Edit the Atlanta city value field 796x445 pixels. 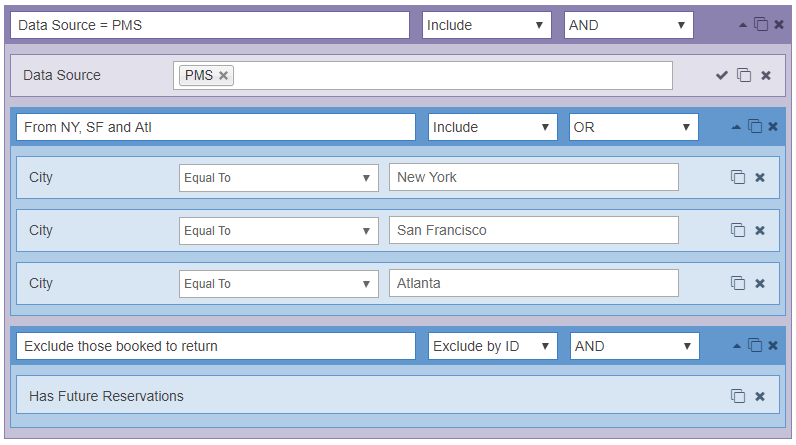pyautogui.click(x=534, y=283)
